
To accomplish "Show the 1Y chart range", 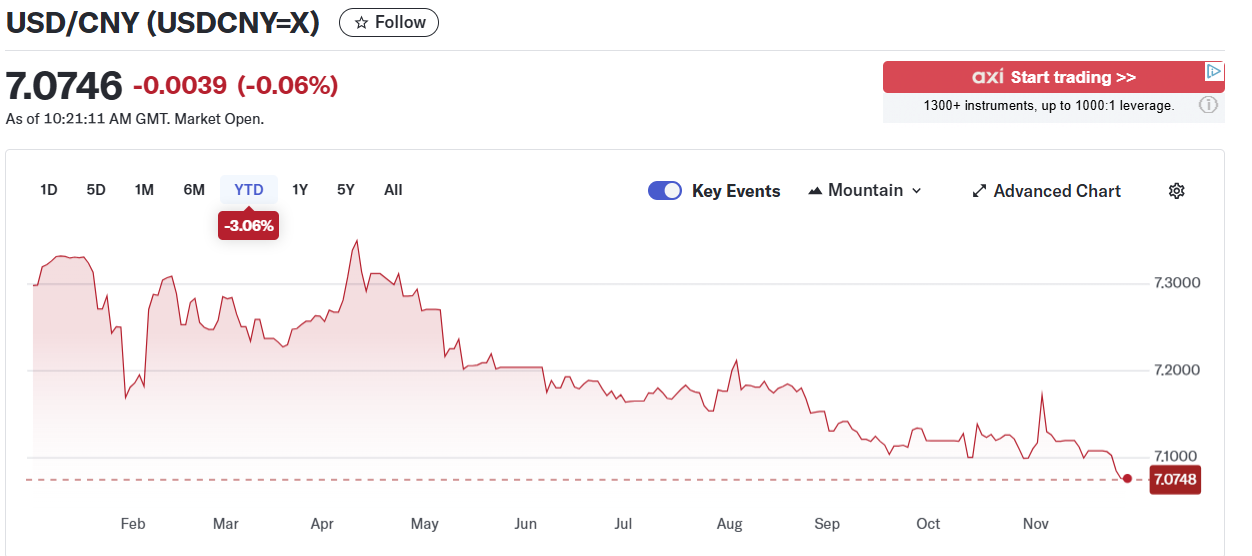I will pos(300,190).
